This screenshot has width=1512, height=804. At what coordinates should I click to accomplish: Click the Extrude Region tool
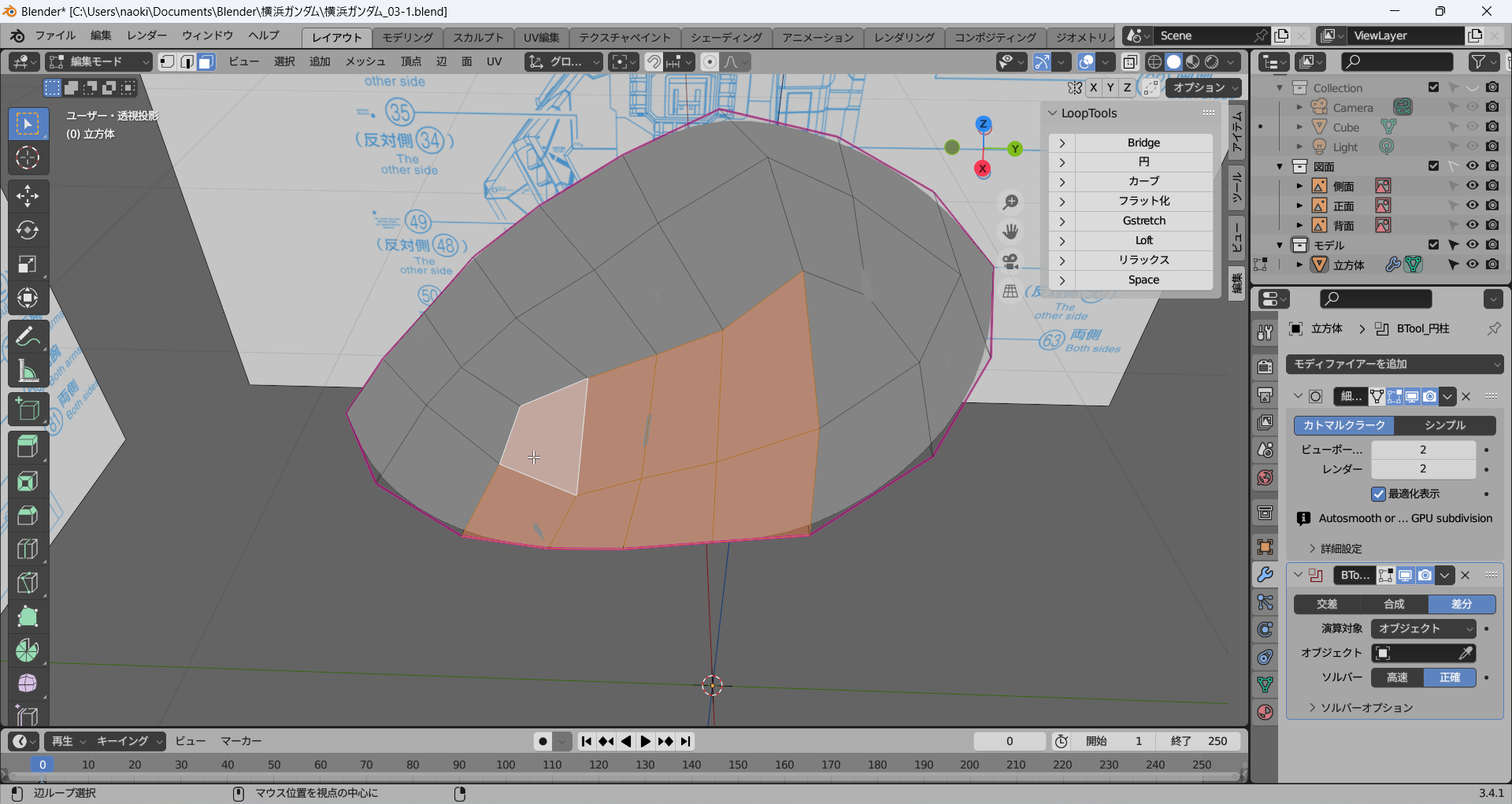point(28,446)
